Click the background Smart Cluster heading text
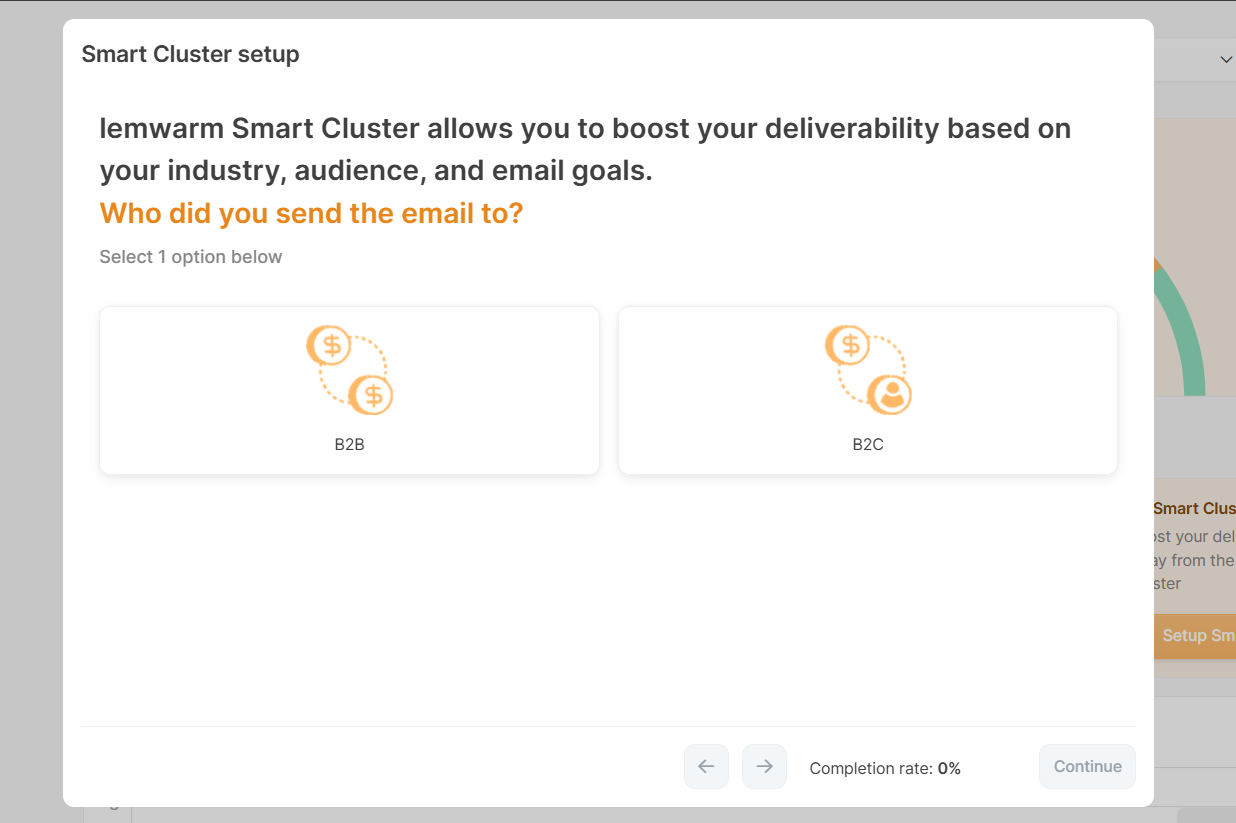Viewport: 1236px width, 823px height. [1194, 508]
